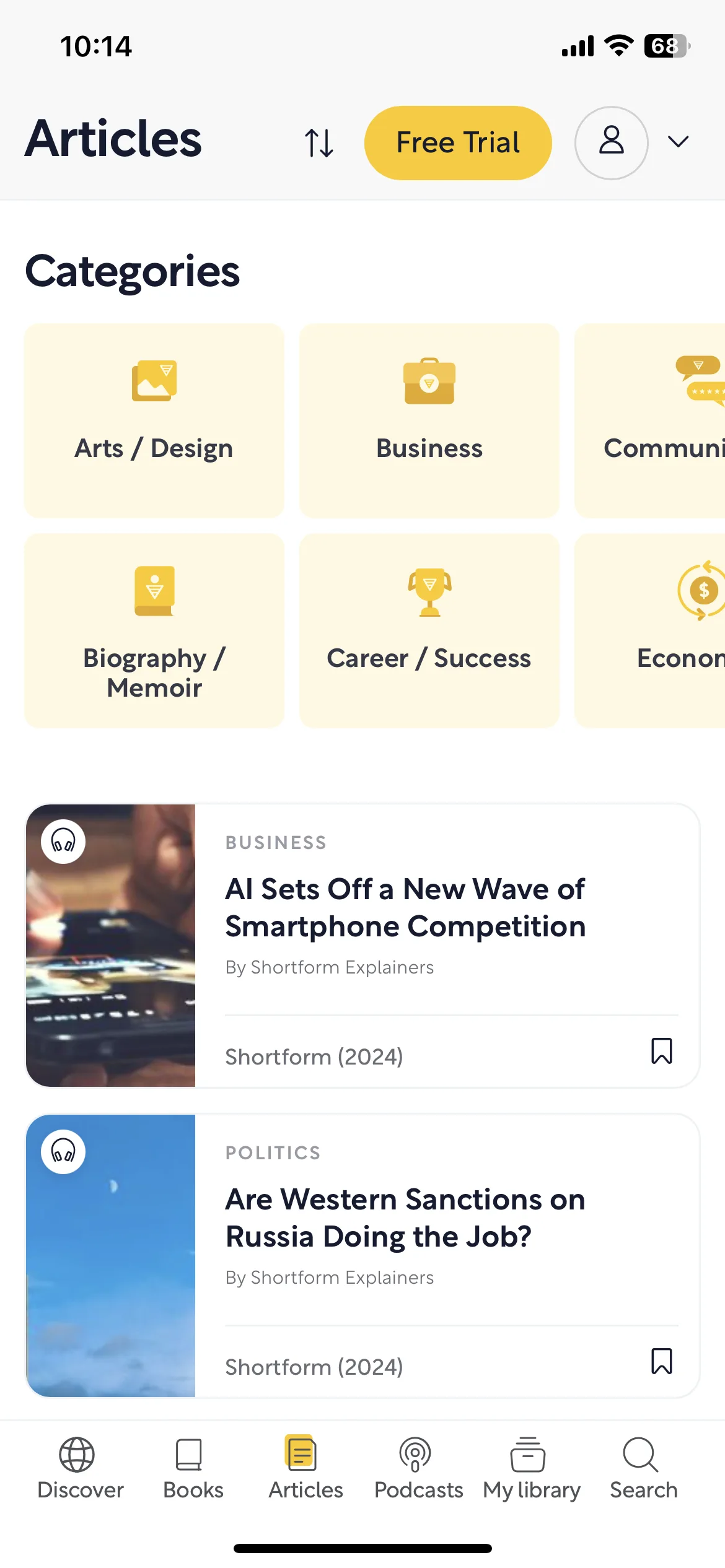Choose the Career / Success category
Viewport: 725px width, 1568px height.
(x=429, y=630)
